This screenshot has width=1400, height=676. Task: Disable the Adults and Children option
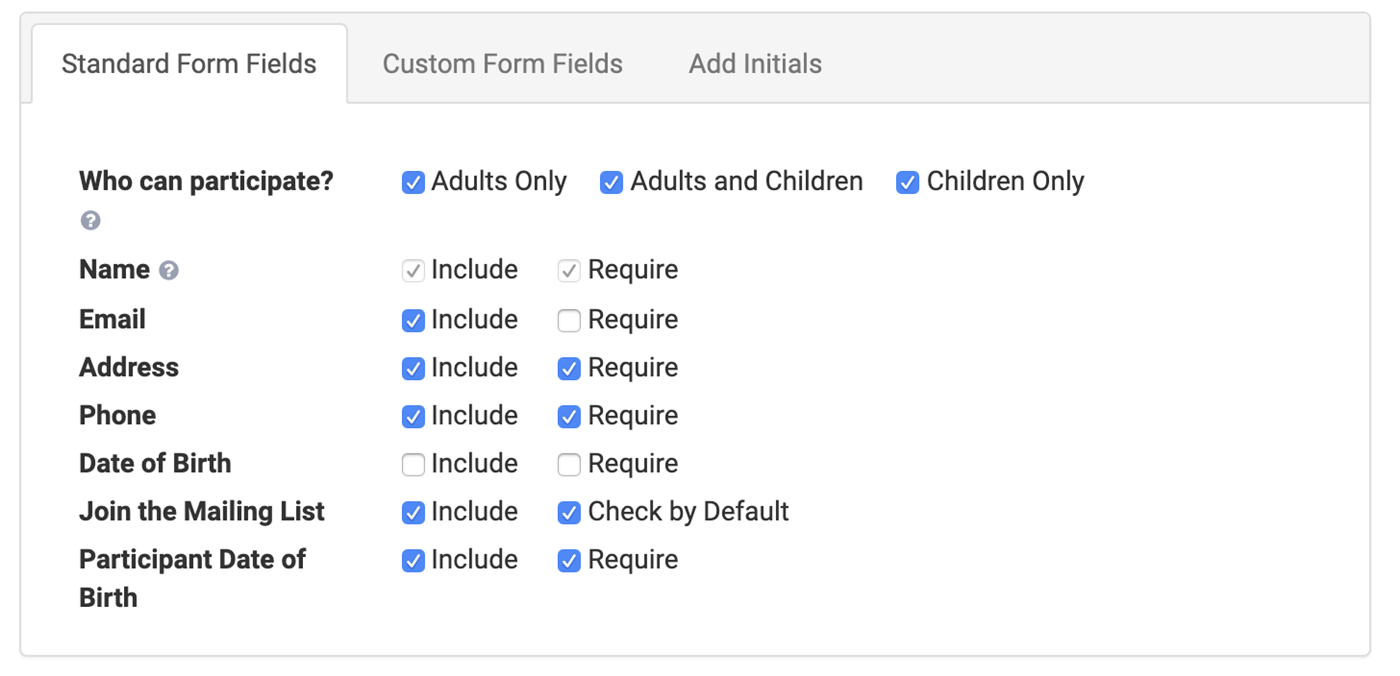pyautogui.click(x=611, y=182)
